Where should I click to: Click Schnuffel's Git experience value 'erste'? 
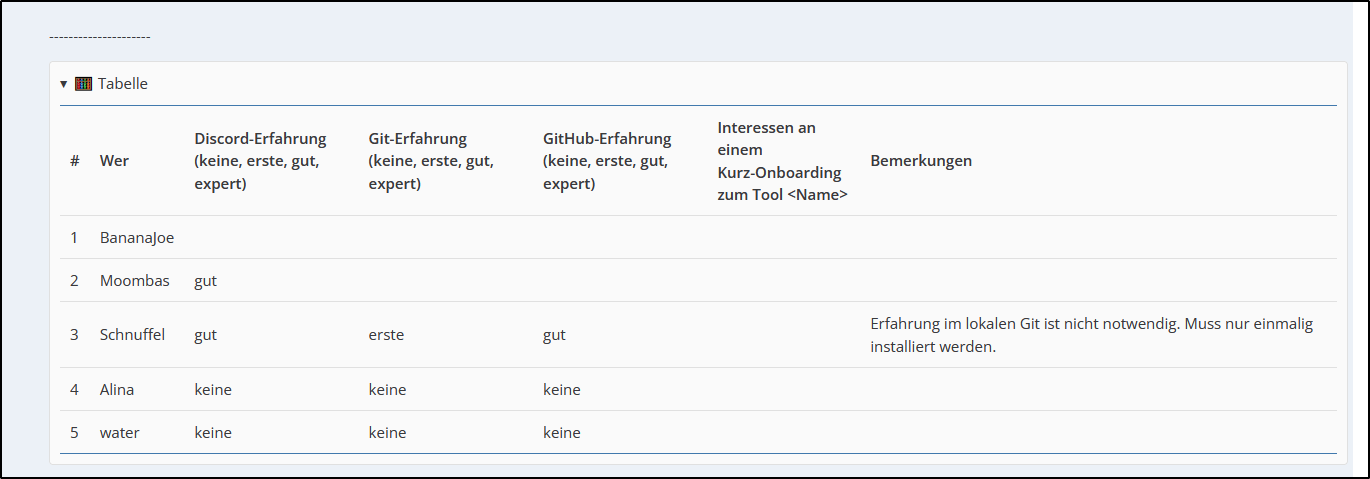tap(386, 335)
